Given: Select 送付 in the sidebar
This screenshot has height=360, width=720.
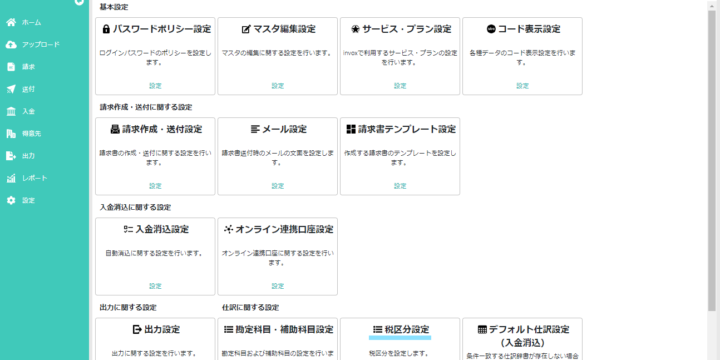Looking at the screenshot, I should pos(28,89).
